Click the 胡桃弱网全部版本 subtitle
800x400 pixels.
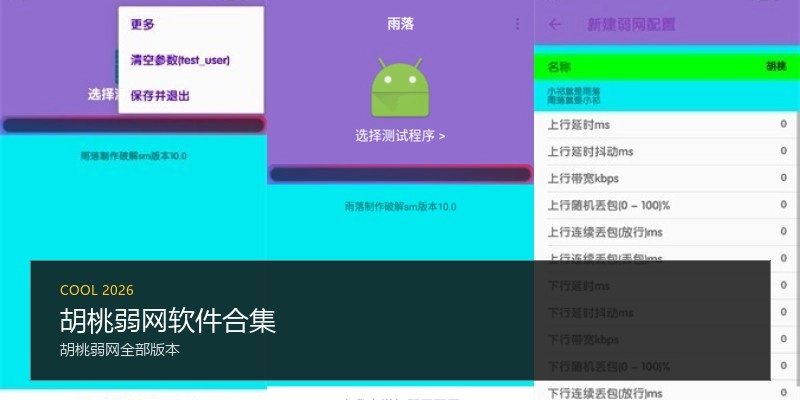[x=120, y=351]
